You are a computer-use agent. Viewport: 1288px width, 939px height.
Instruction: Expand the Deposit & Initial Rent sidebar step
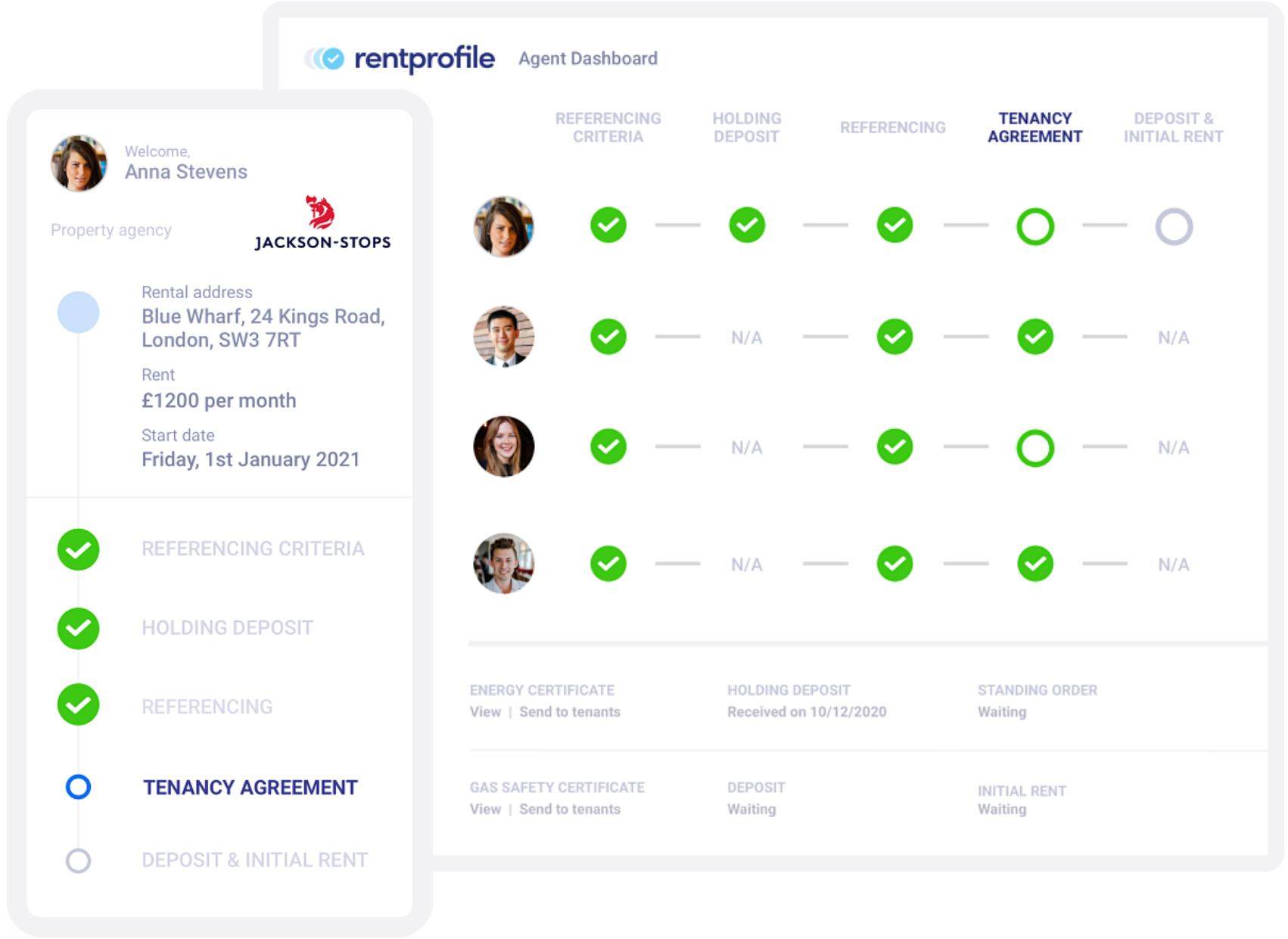point(254,860)
